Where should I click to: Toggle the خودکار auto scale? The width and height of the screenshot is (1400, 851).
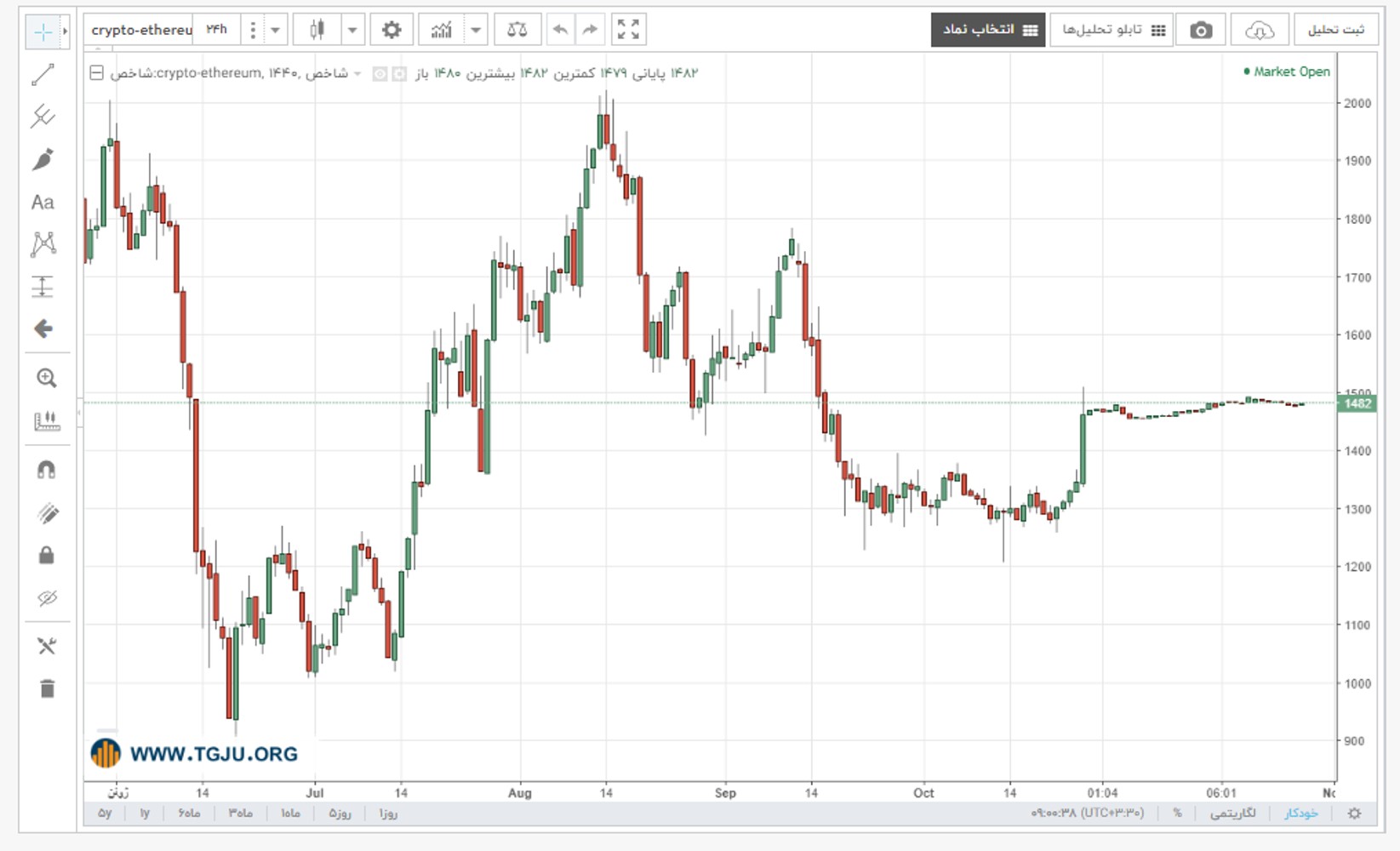coord(1300,814)
